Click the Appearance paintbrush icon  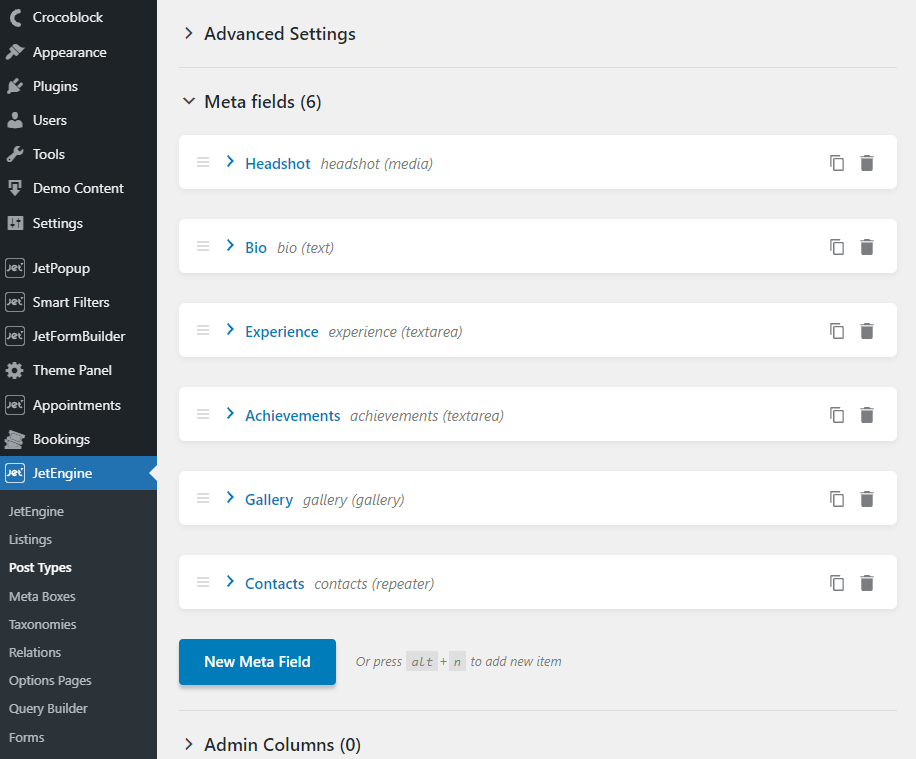15,52
